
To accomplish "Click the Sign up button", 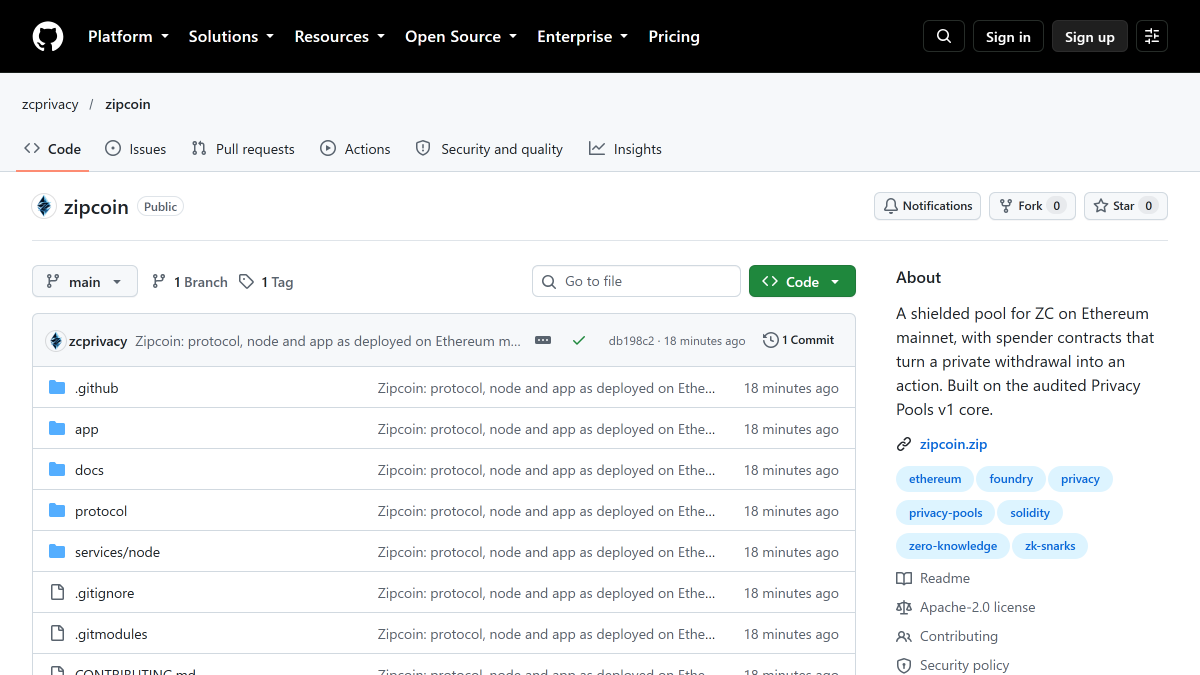I will (x=1090, y=36).
